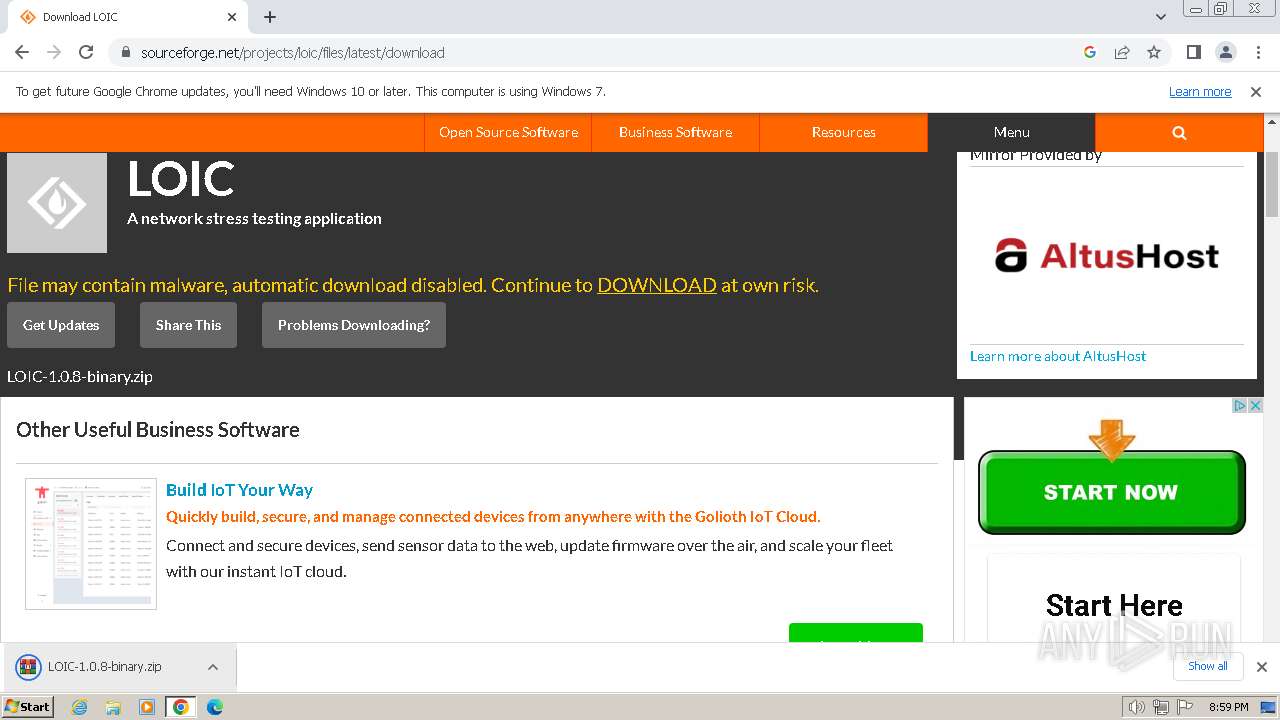Open the Build IoT Your Way link
Image resolution: width=1280 pixels, height=720 pixels.
[x=239, y=490]
